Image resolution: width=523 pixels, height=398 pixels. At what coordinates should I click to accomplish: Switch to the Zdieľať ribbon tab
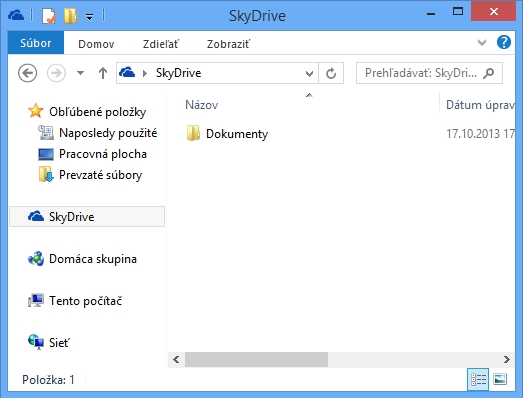161,44
